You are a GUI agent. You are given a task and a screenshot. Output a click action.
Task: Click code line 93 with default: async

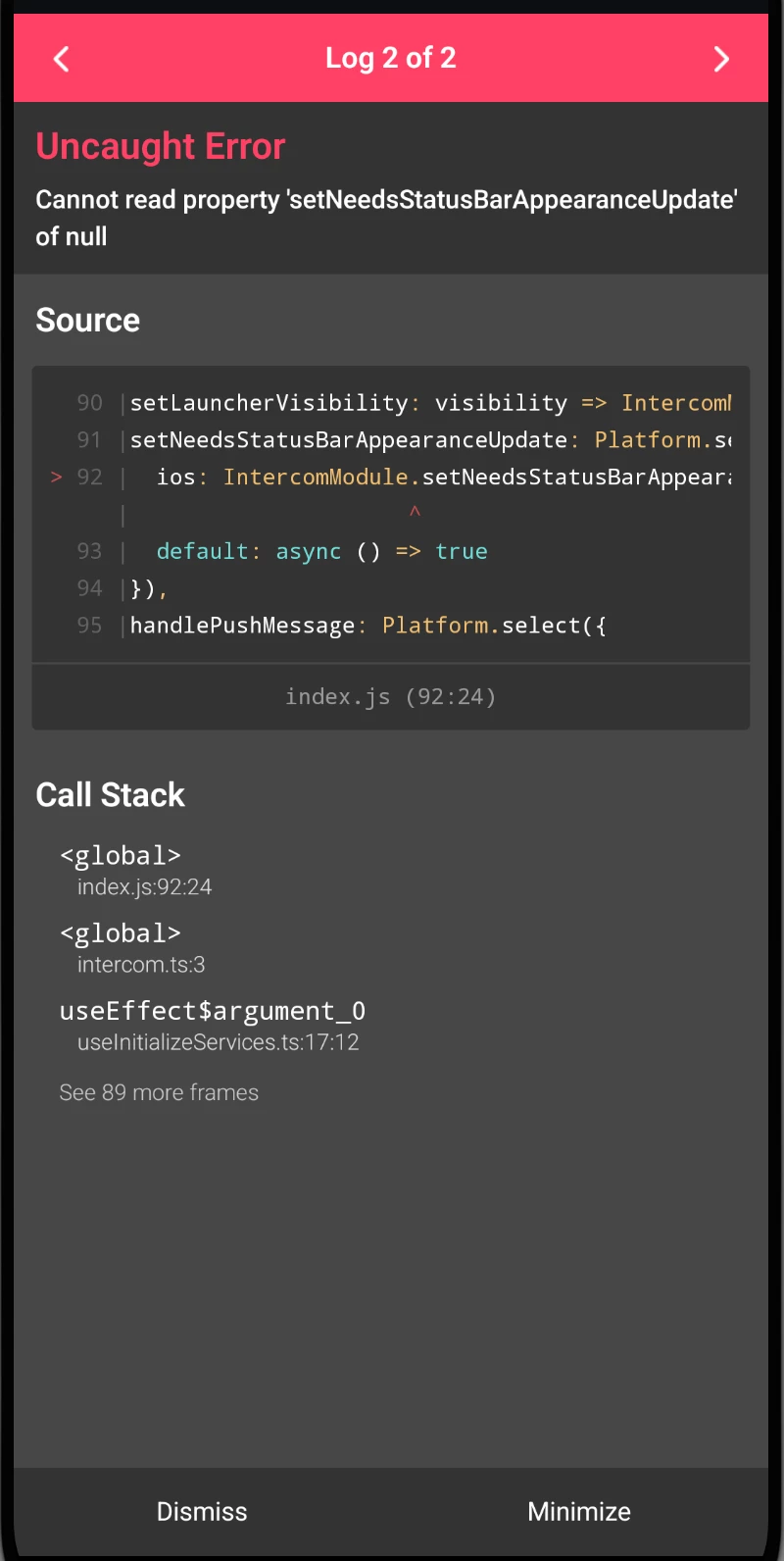321,552
